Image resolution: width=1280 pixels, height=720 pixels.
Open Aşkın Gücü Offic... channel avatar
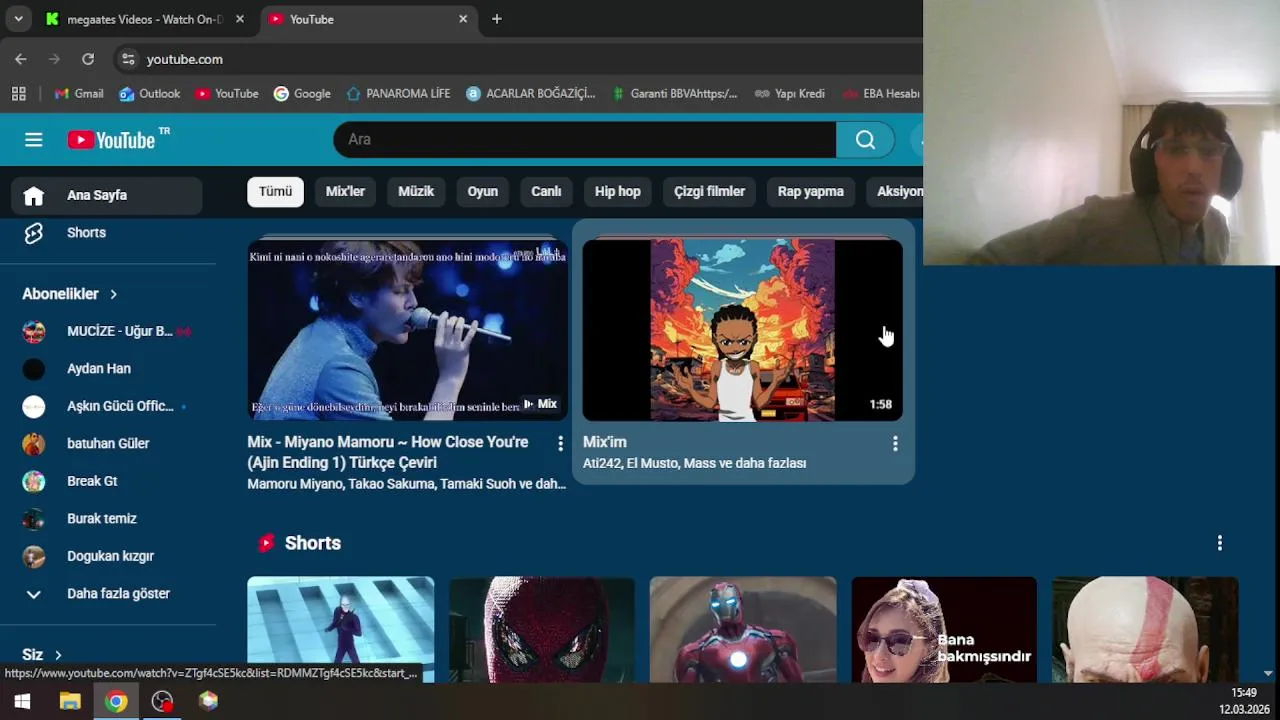pyautogui.click(x=34, y=406)
